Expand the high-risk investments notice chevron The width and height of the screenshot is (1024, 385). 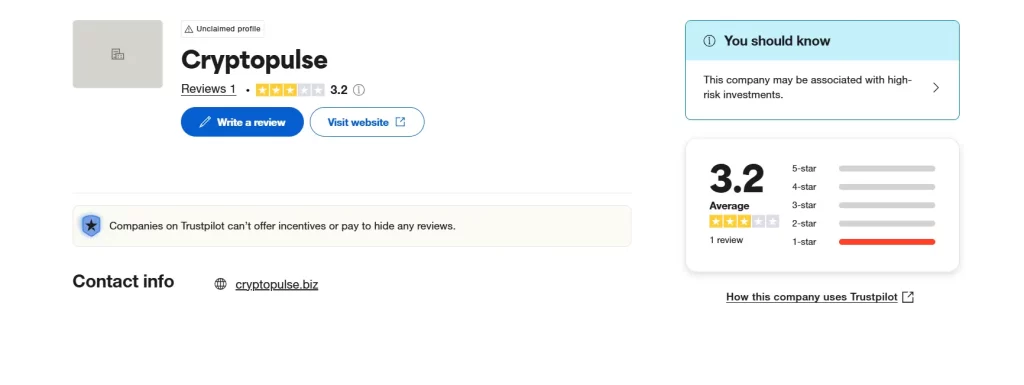[936, 87]
